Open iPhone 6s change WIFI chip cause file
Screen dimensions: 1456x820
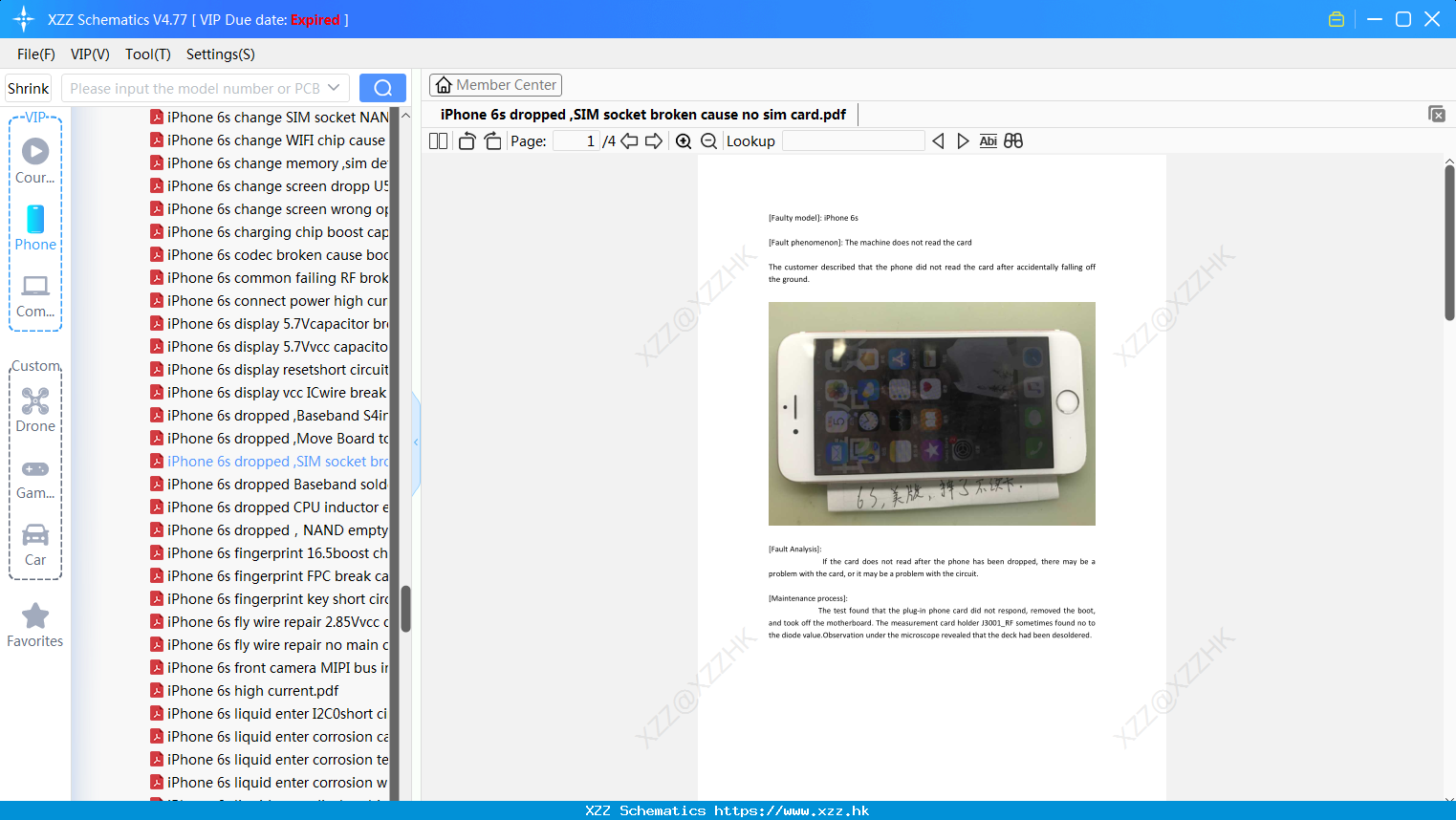point(269,140)
